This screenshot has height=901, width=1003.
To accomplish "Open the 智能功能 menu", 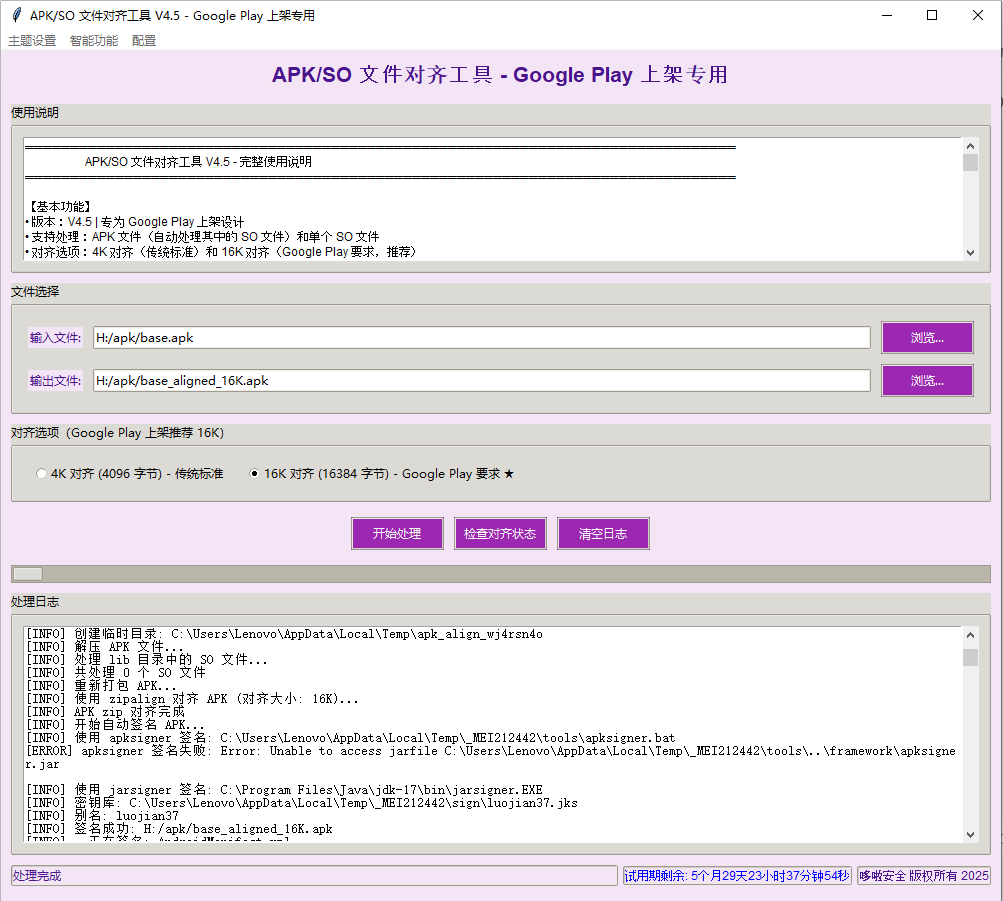I will 94,41.
